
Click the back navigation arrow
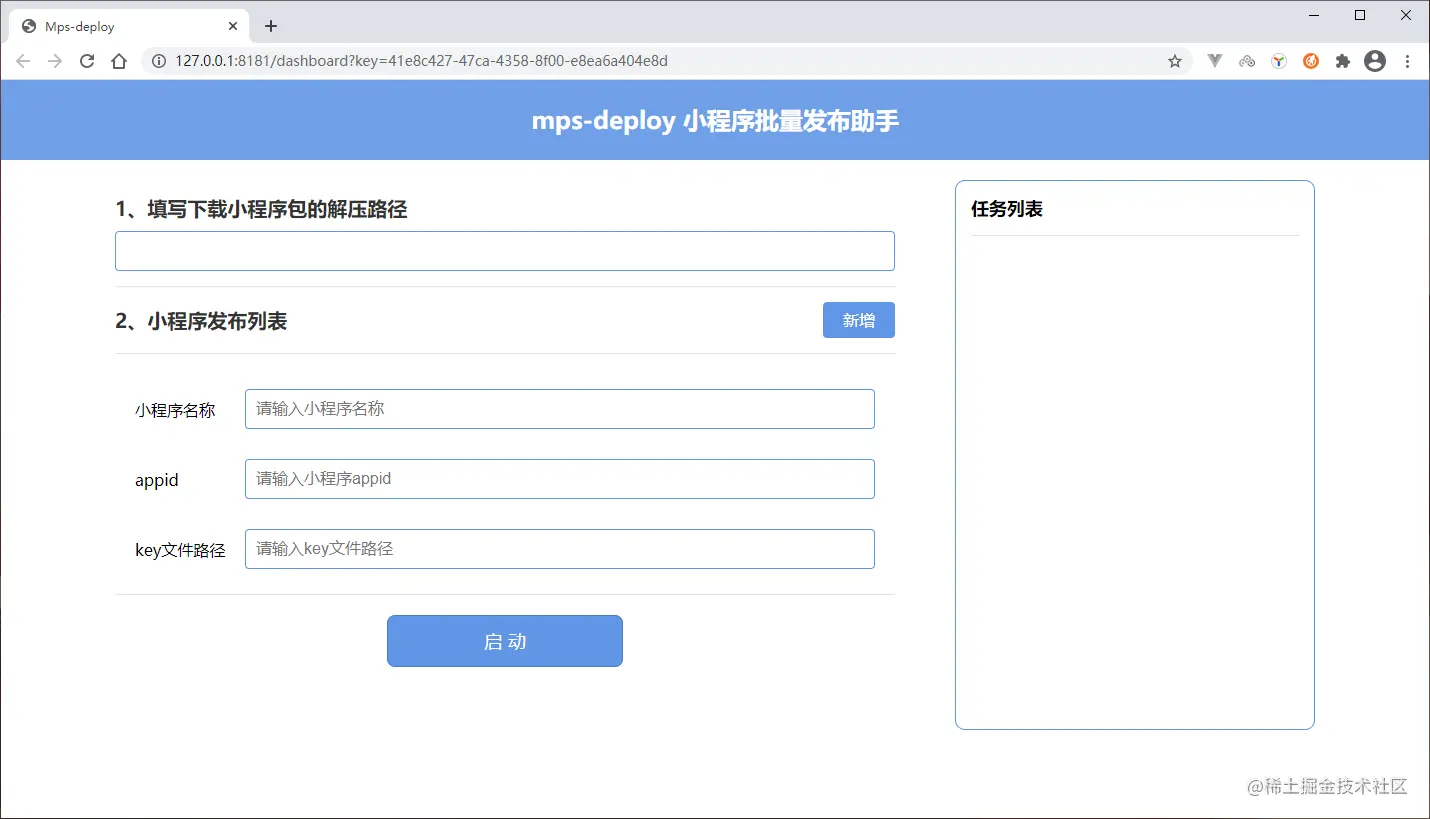click(23, 60)
